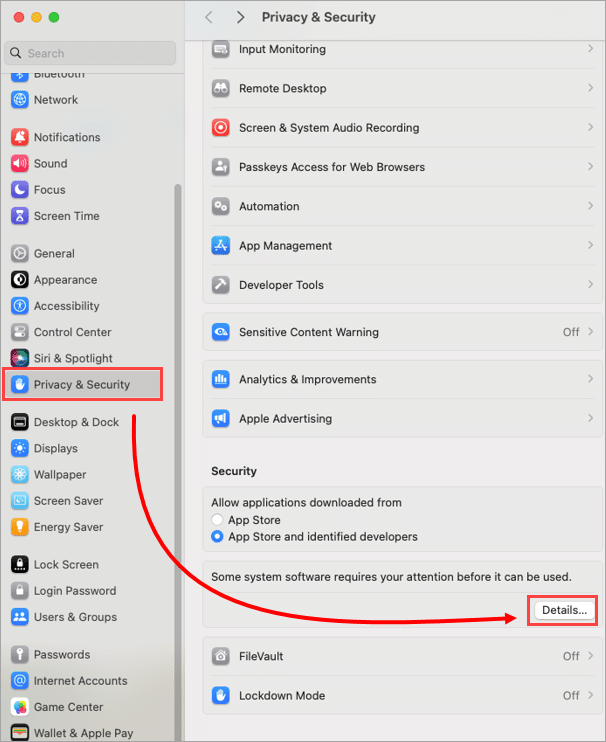Click the Control Center icon

click(x=19, y=332)
